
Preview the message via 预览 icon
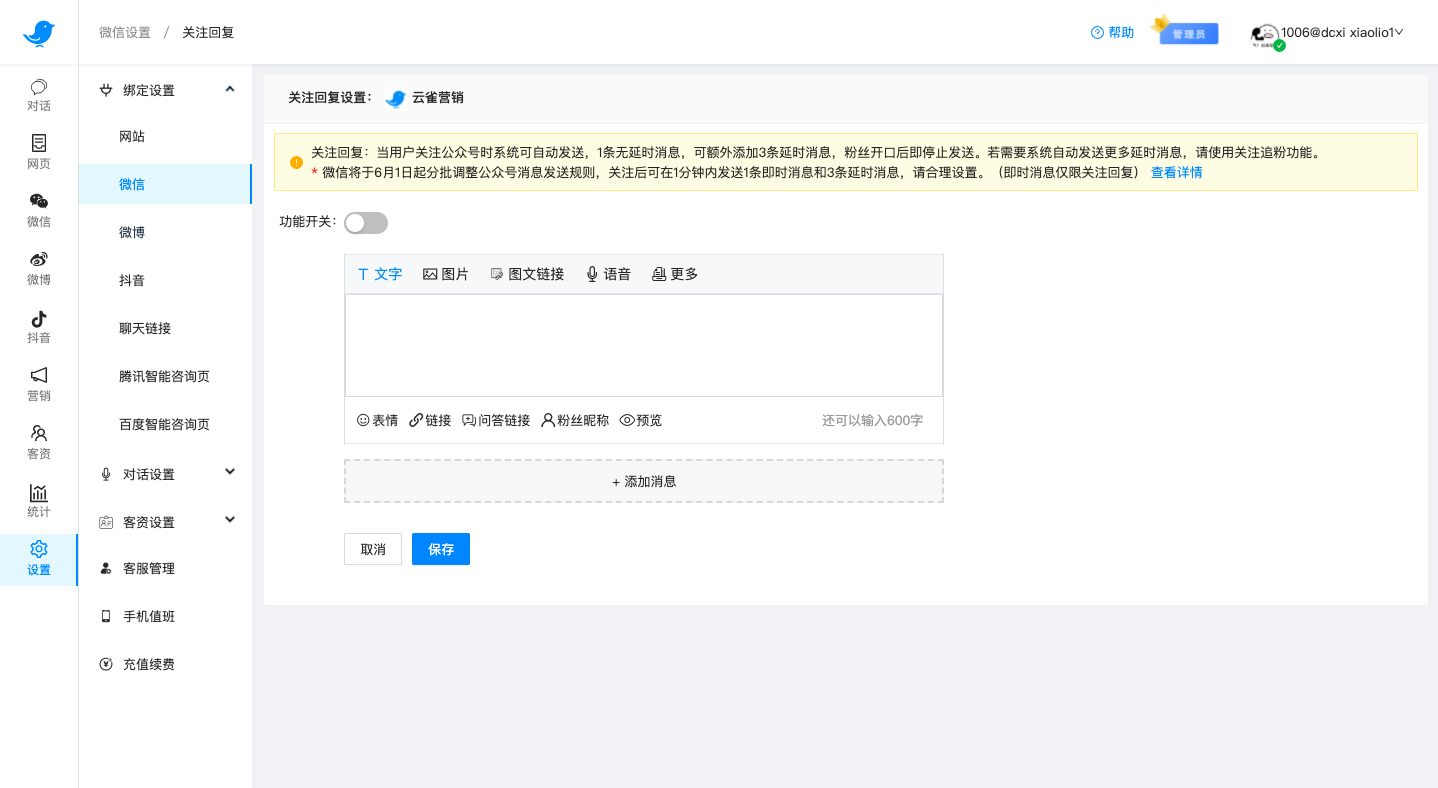coord(640,420)
